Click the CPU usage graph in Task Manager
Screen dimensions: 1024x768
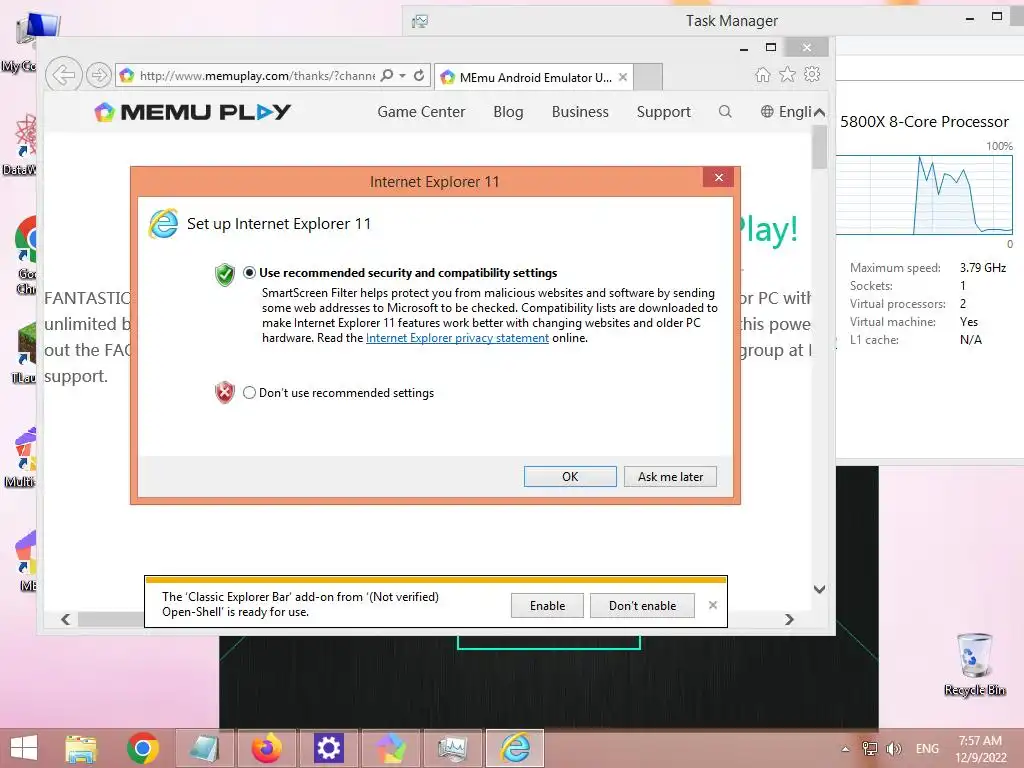click(924, 195)
